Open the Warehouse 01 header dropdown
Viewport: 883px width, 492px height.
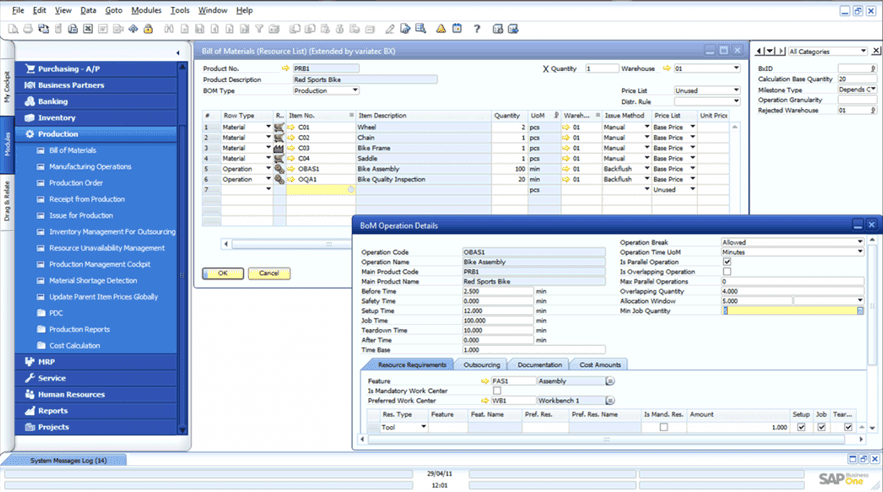(x=736, y=68)
